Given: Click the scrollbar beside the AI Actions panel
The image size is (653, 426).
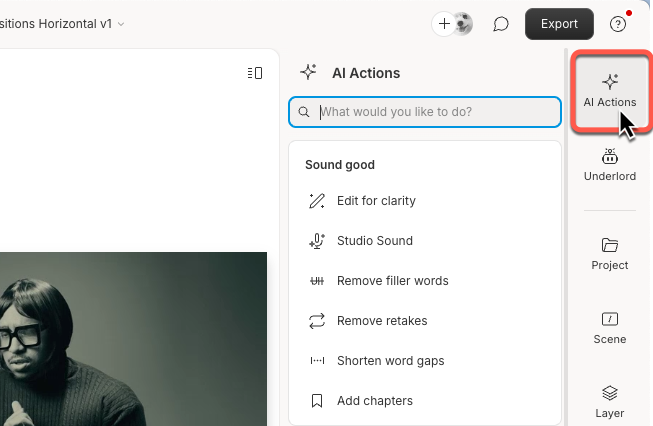Looking at the screenshot, I should click(566, 237).
